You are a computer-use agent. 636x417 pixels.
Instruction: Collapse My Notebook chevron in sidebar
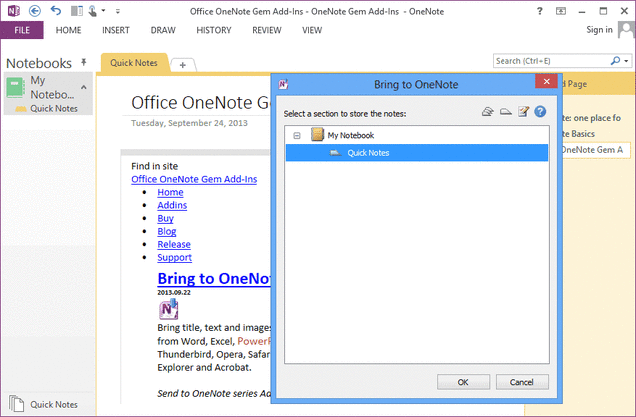click(84, 87)
